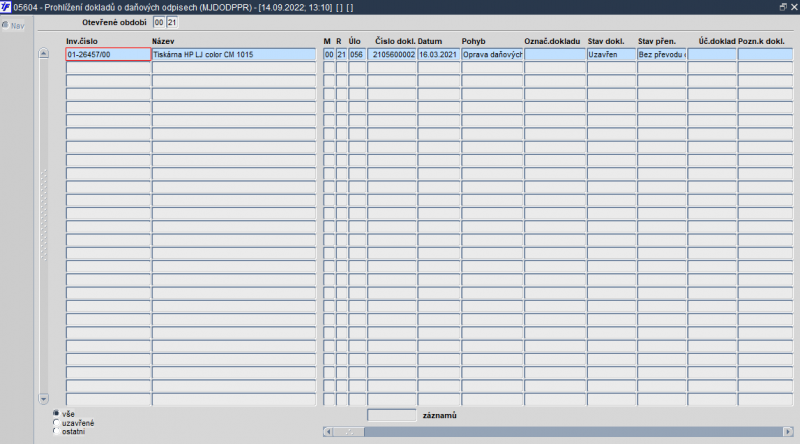Select the 'uzavřené' radio button
Screen dimensions: 800x444
tap(56, 423)
